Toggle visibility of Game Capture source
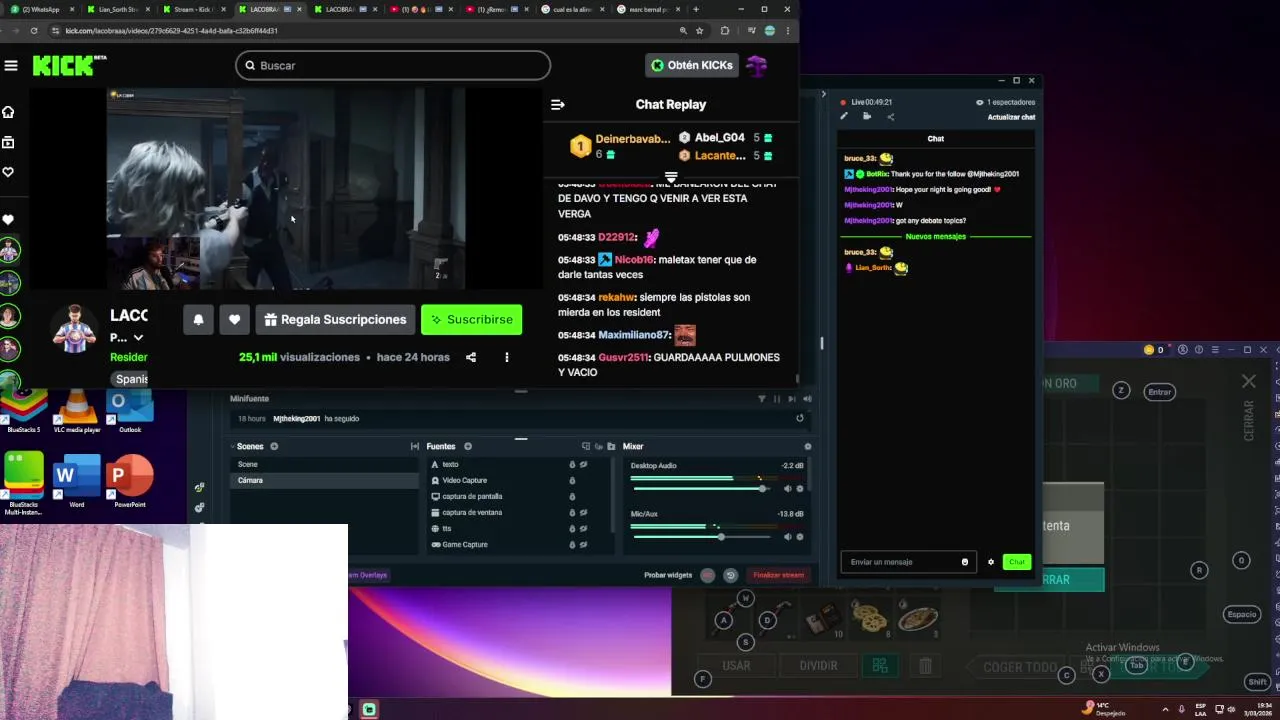Screen dimensions: 1280x720 584,545
